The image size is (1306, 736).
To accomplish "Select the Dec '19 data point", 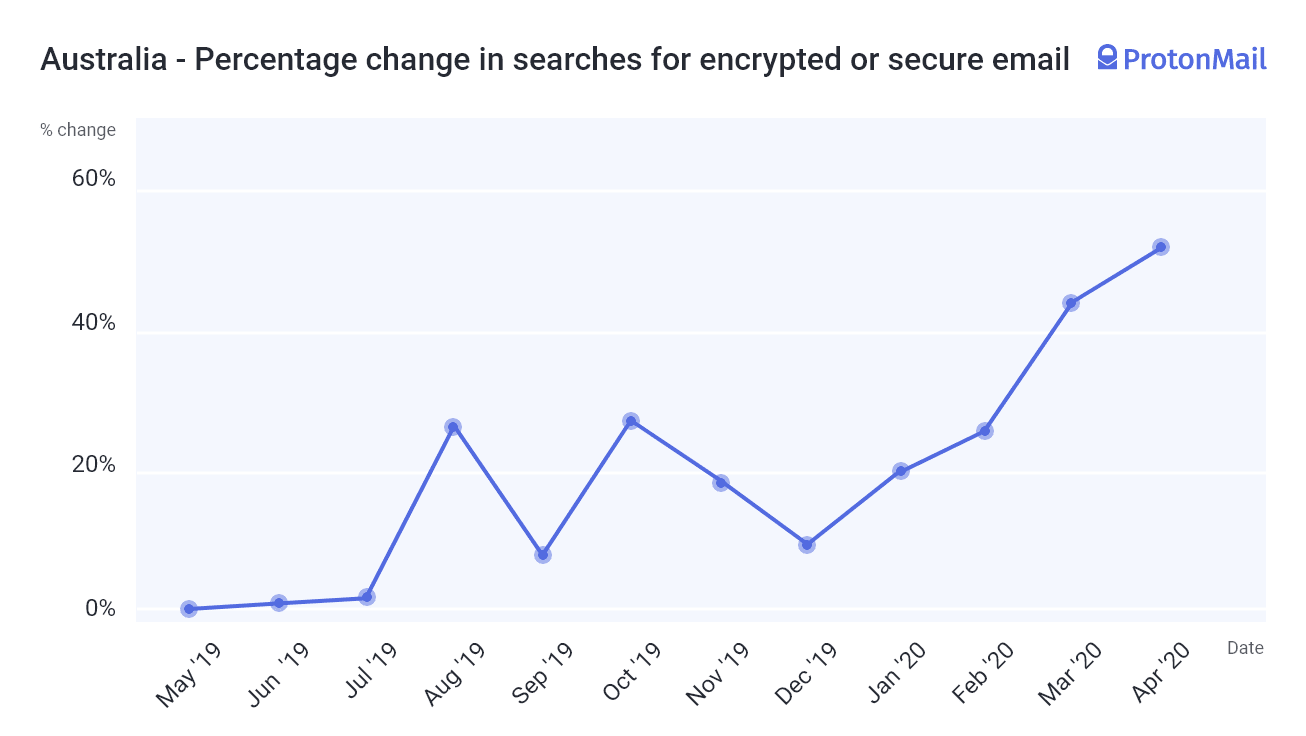I will 807,545.
